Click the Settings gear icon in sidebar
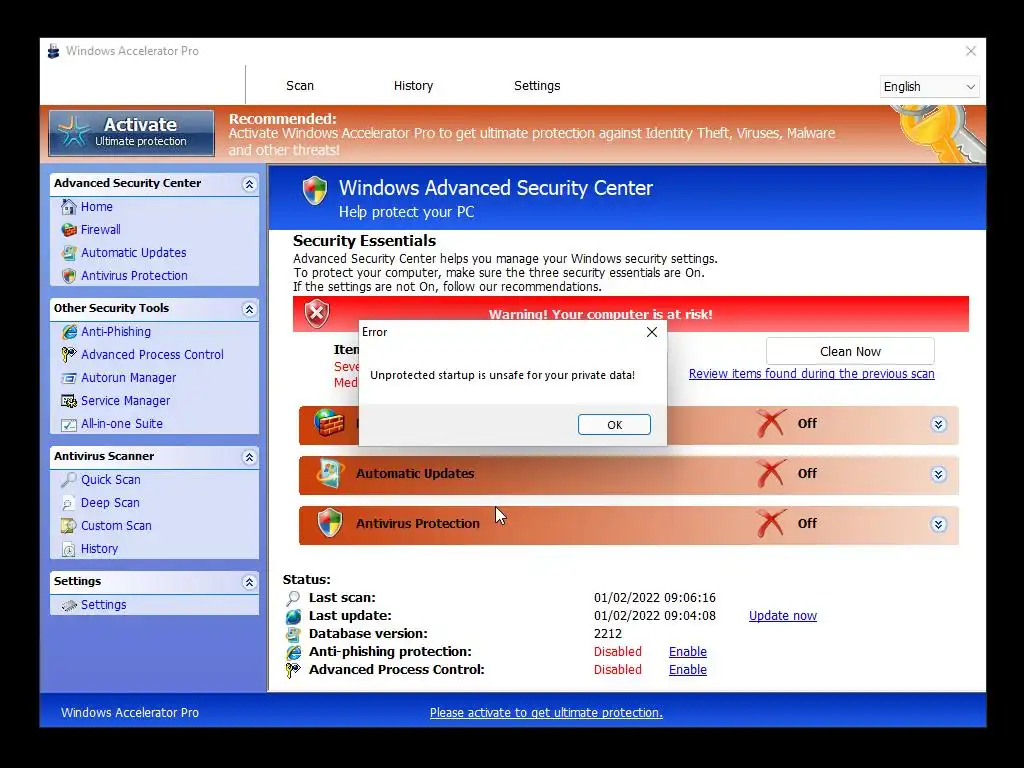Image resolution: width=1024 pixels, height=768 pixels. 69,605
